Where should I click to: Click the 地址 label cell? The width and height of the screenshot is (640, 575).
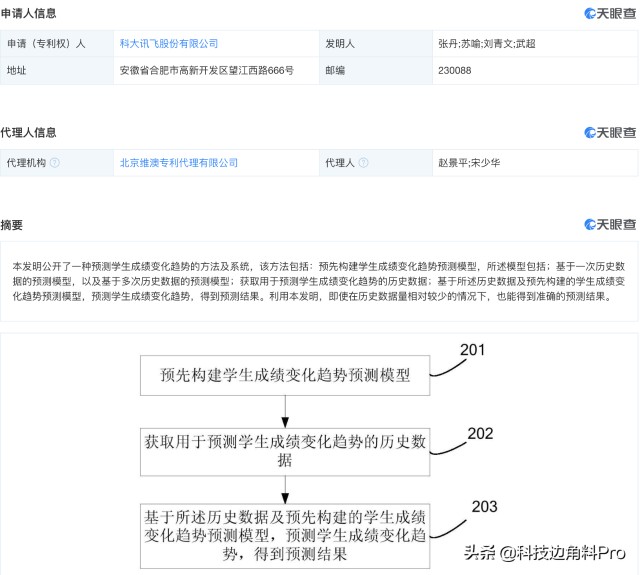[x=57, y=71]
